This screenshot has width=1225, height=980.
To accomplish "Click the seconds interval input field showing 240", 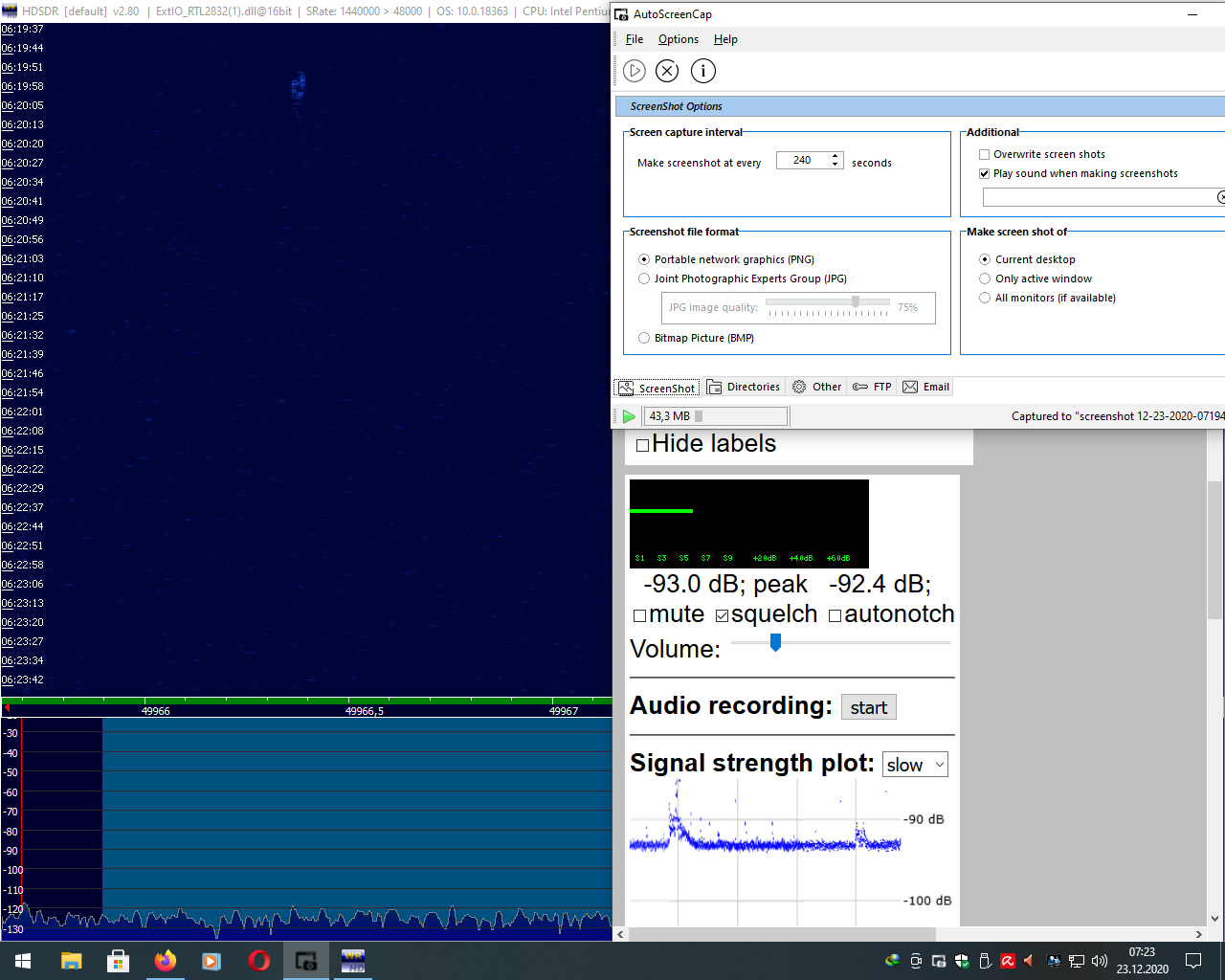I will [803, 161].
